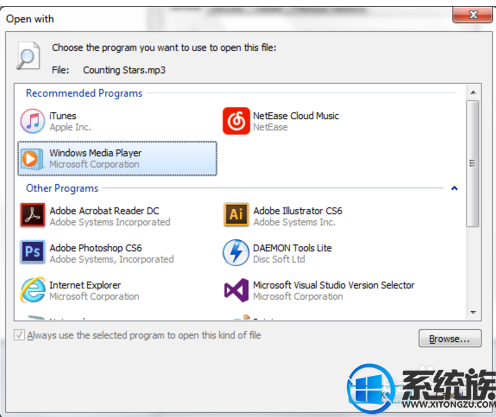Image resolution: width=496 pixels, height=417 pixels.
Task: Click the Other Programs heading
Action: [x=62, y=188]
